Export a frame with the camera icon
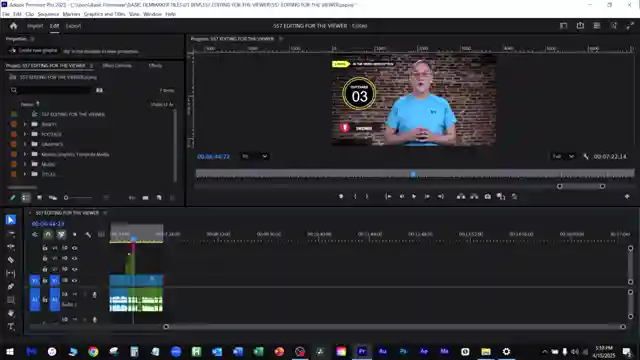The image size is (640, 360). pyautogui.click(x=487, y=197)
